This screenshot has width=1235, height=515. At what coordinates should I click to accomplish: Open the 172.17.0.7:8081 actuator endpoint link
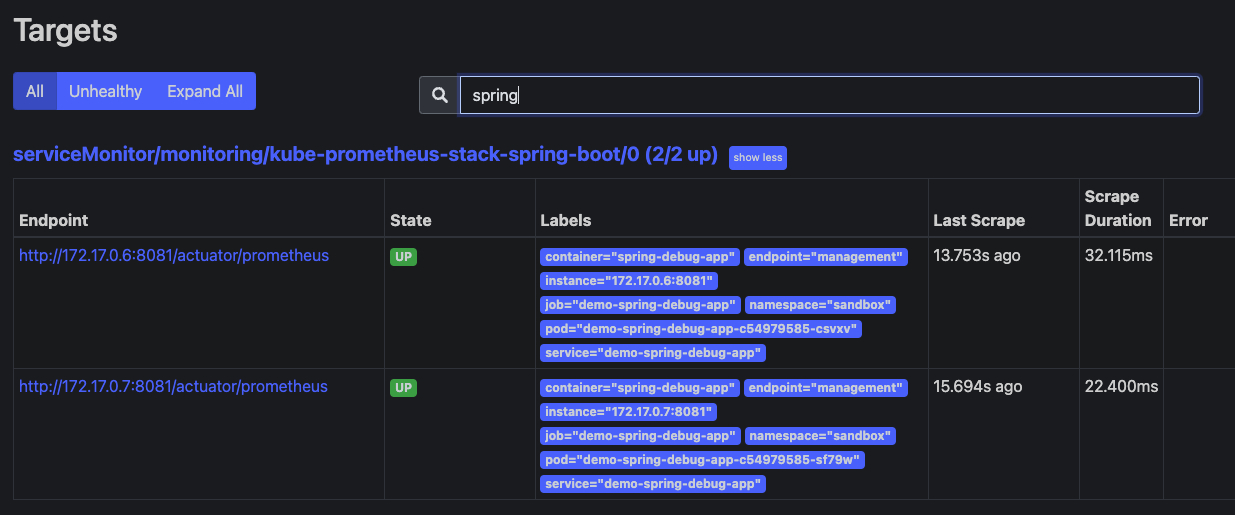(x=173, y=387)
